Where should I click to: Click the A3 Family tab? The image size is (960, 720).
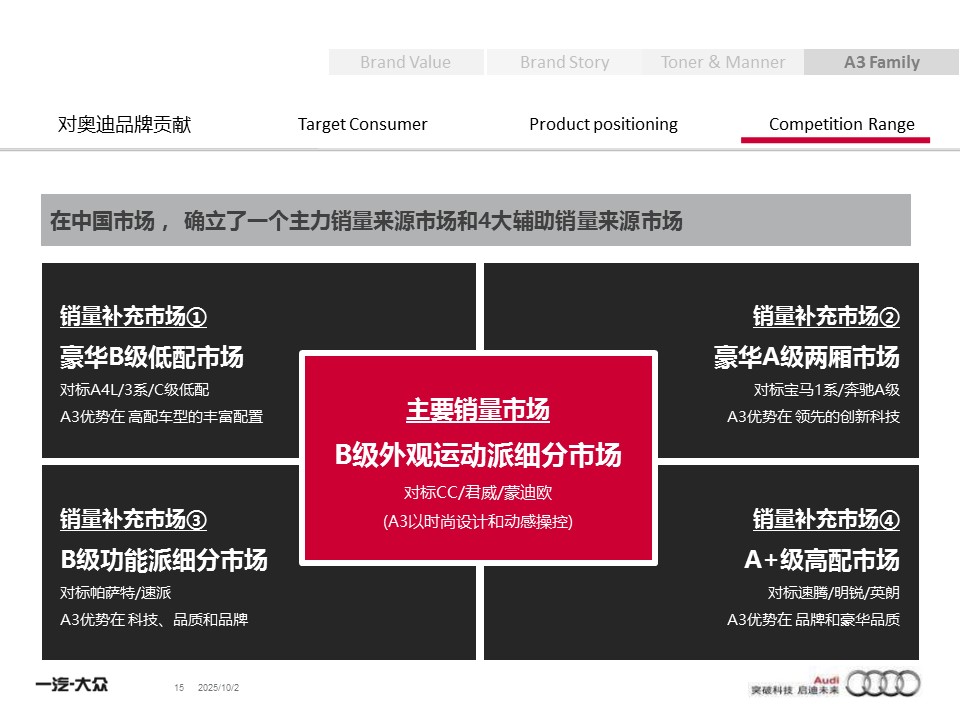881,62
